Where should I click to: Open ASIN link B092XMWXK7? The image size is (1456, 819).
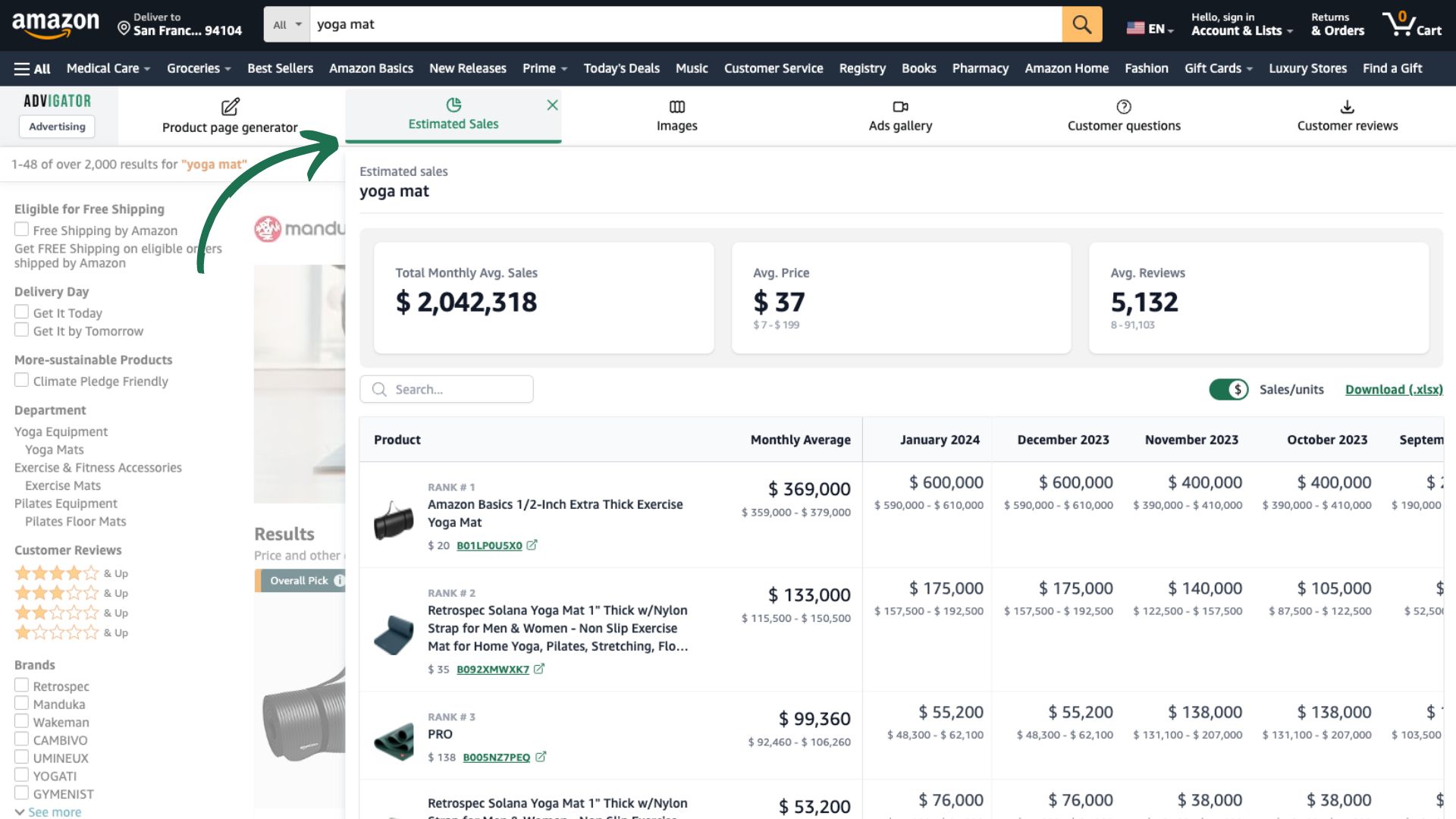point(493,669)
